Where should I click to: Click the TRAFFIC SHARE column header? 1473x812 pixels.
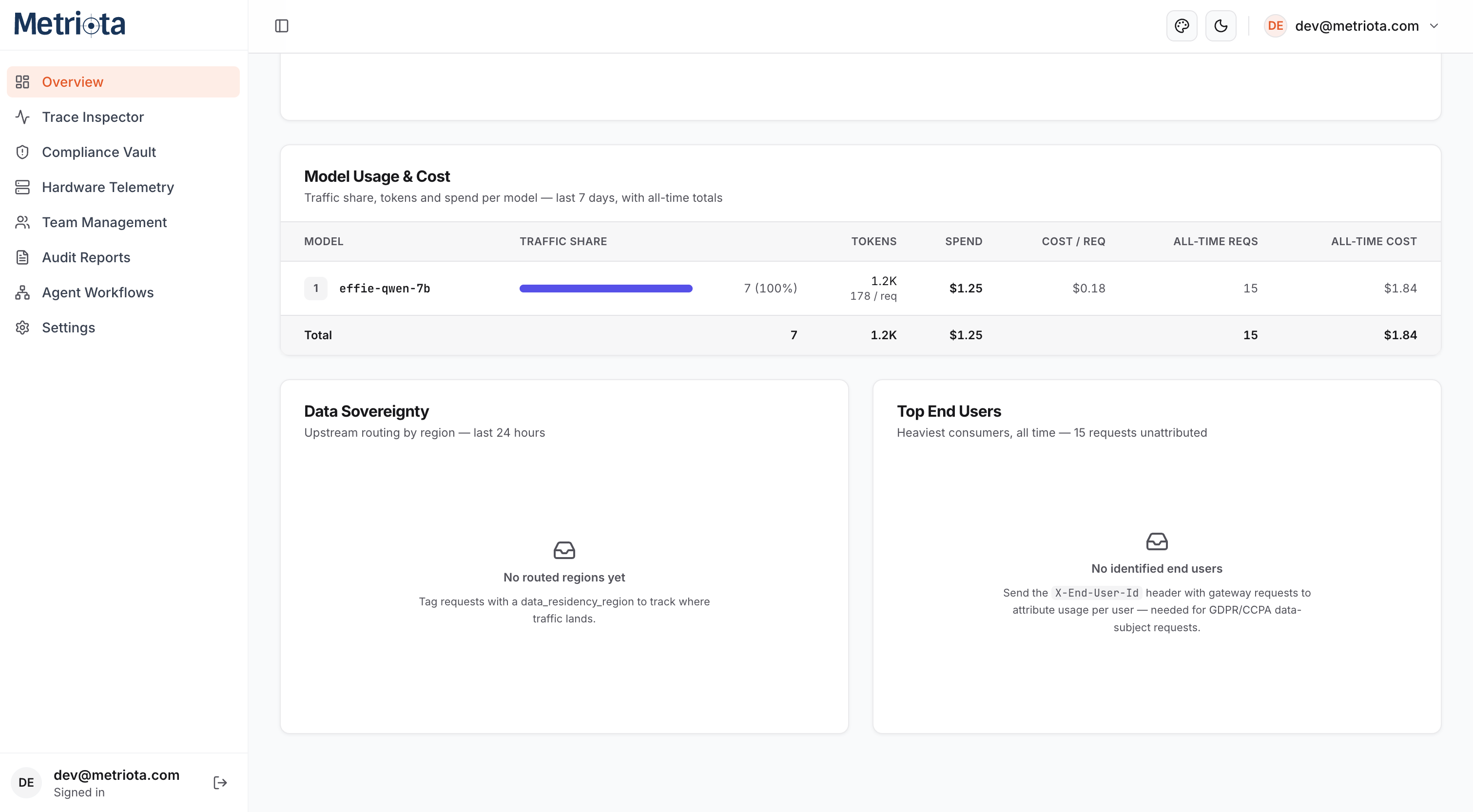[563, 241]
